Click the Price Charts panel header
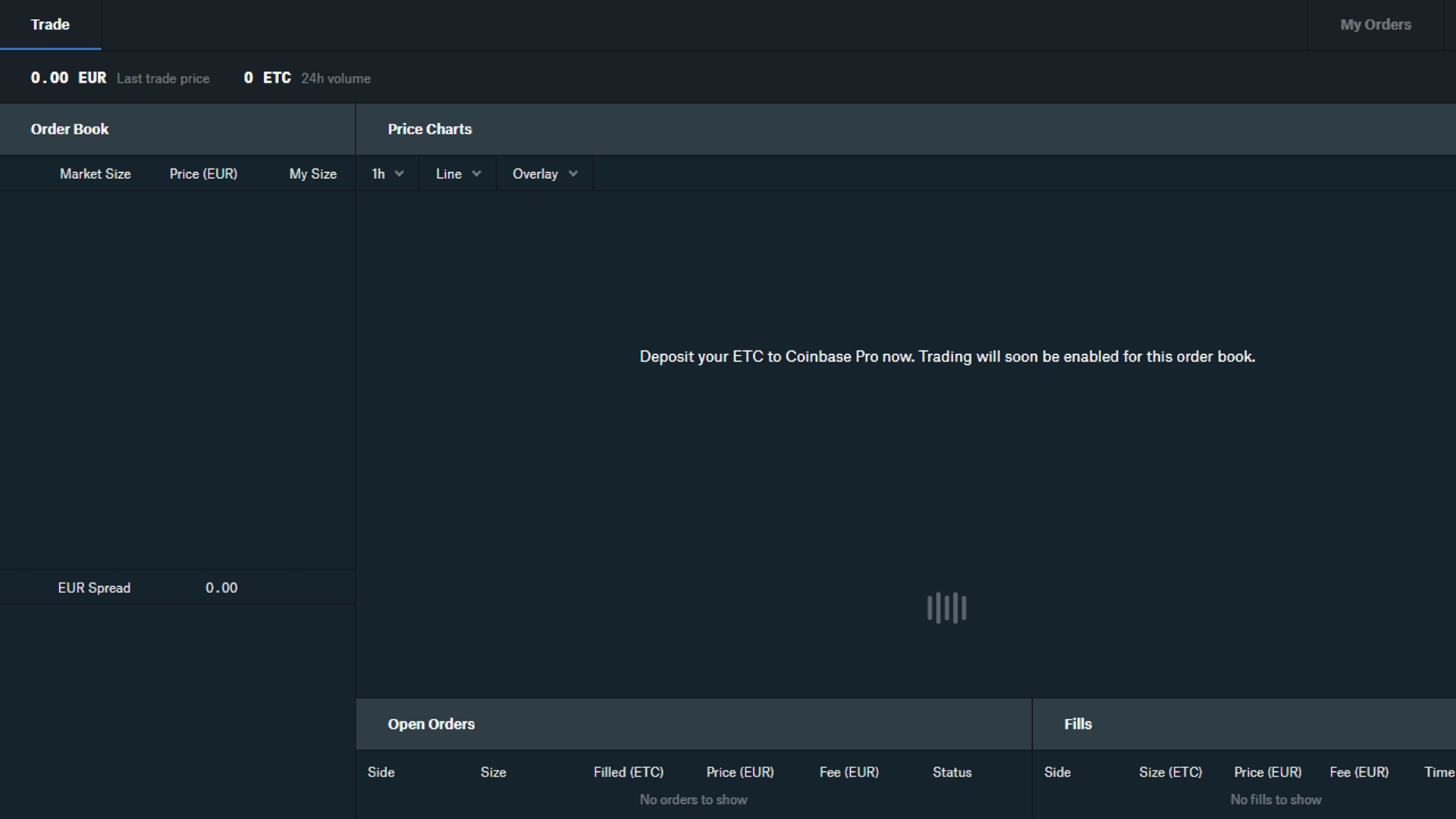 (429, 129)
